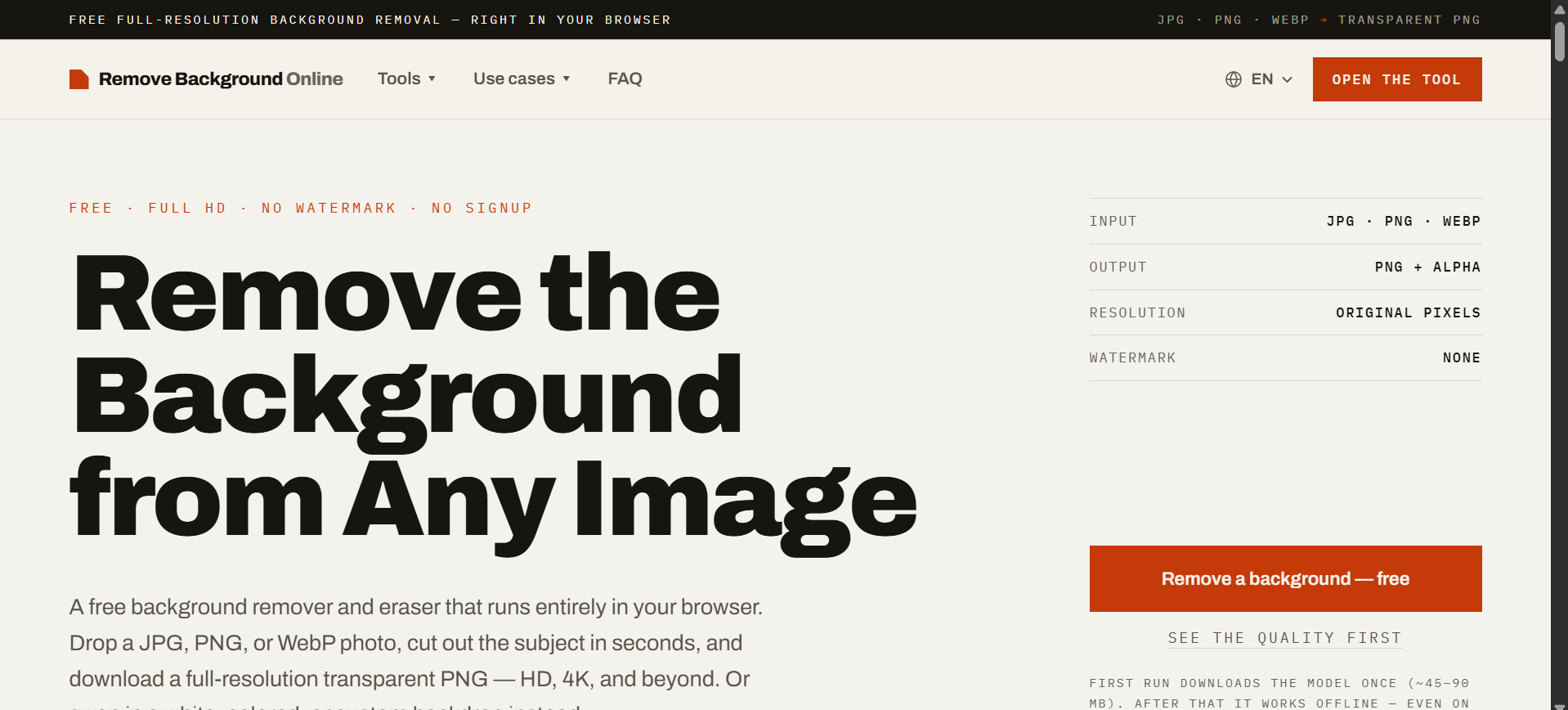
Task: Click the INPUT row label
Action: click(1113, 222)
